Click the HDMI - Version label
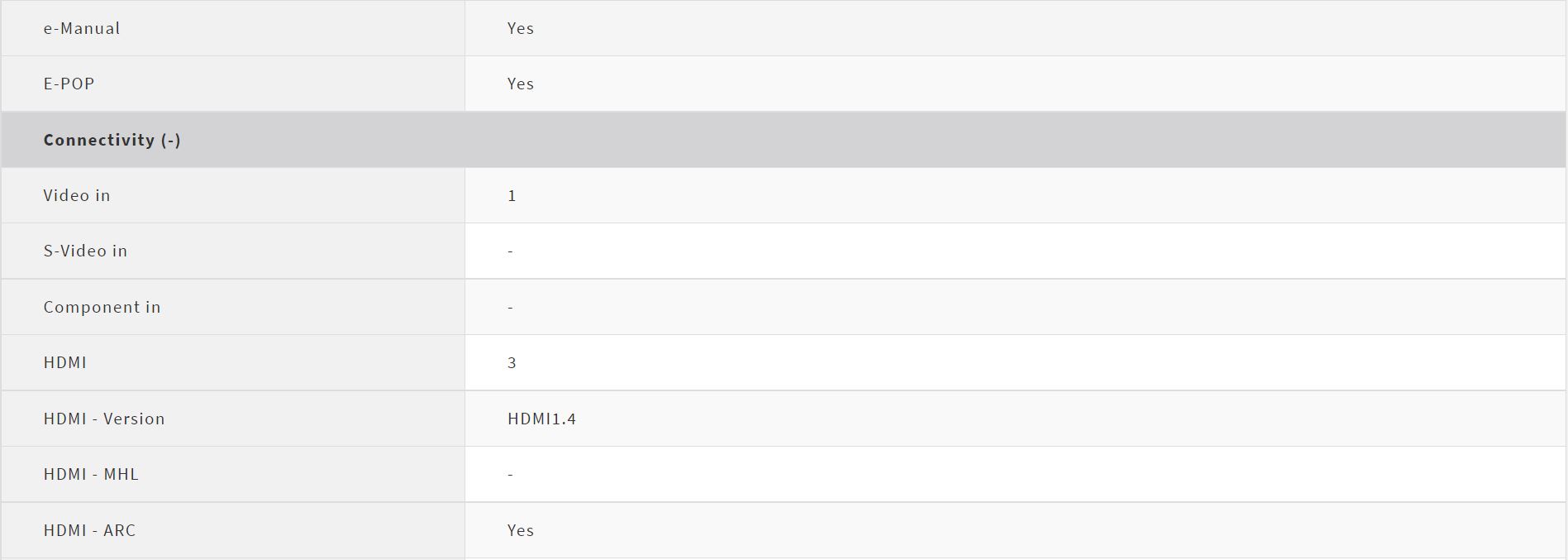Viewport: 1568px width, 560px height. [x=104, y=419]
